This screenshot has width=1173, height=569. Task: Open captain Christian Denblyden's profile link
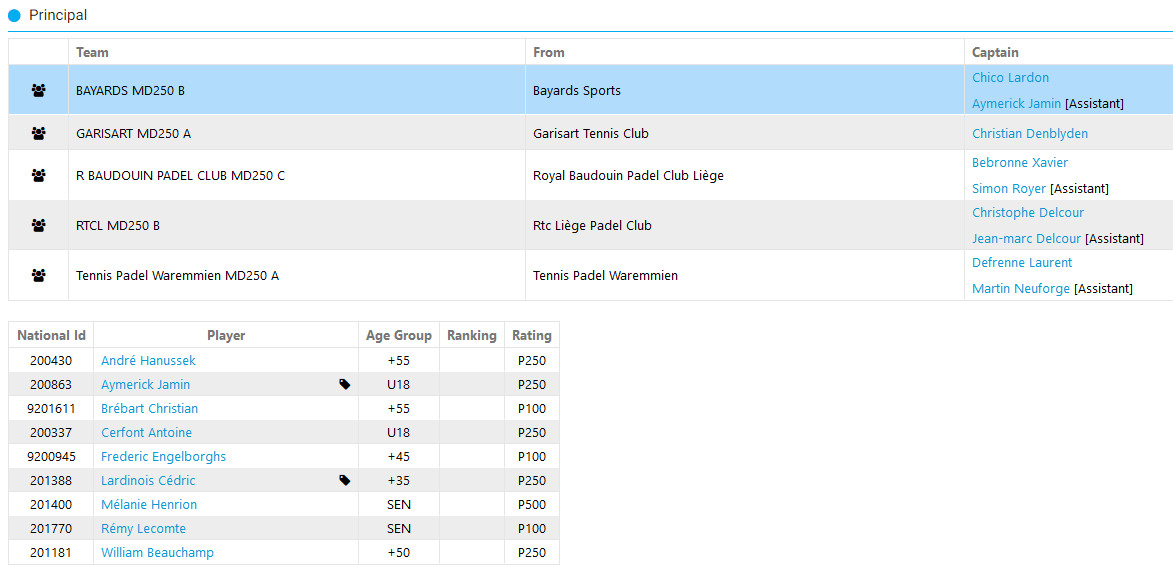click(1029, 134)
